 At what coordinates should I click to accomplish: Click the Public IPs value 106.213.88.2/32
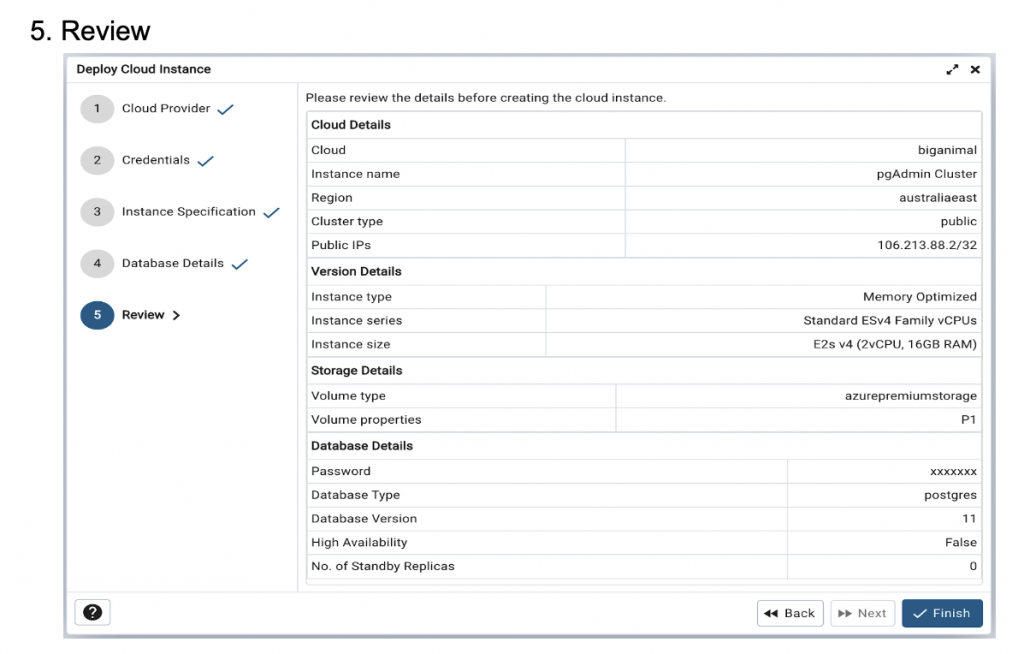click(927, 245)
